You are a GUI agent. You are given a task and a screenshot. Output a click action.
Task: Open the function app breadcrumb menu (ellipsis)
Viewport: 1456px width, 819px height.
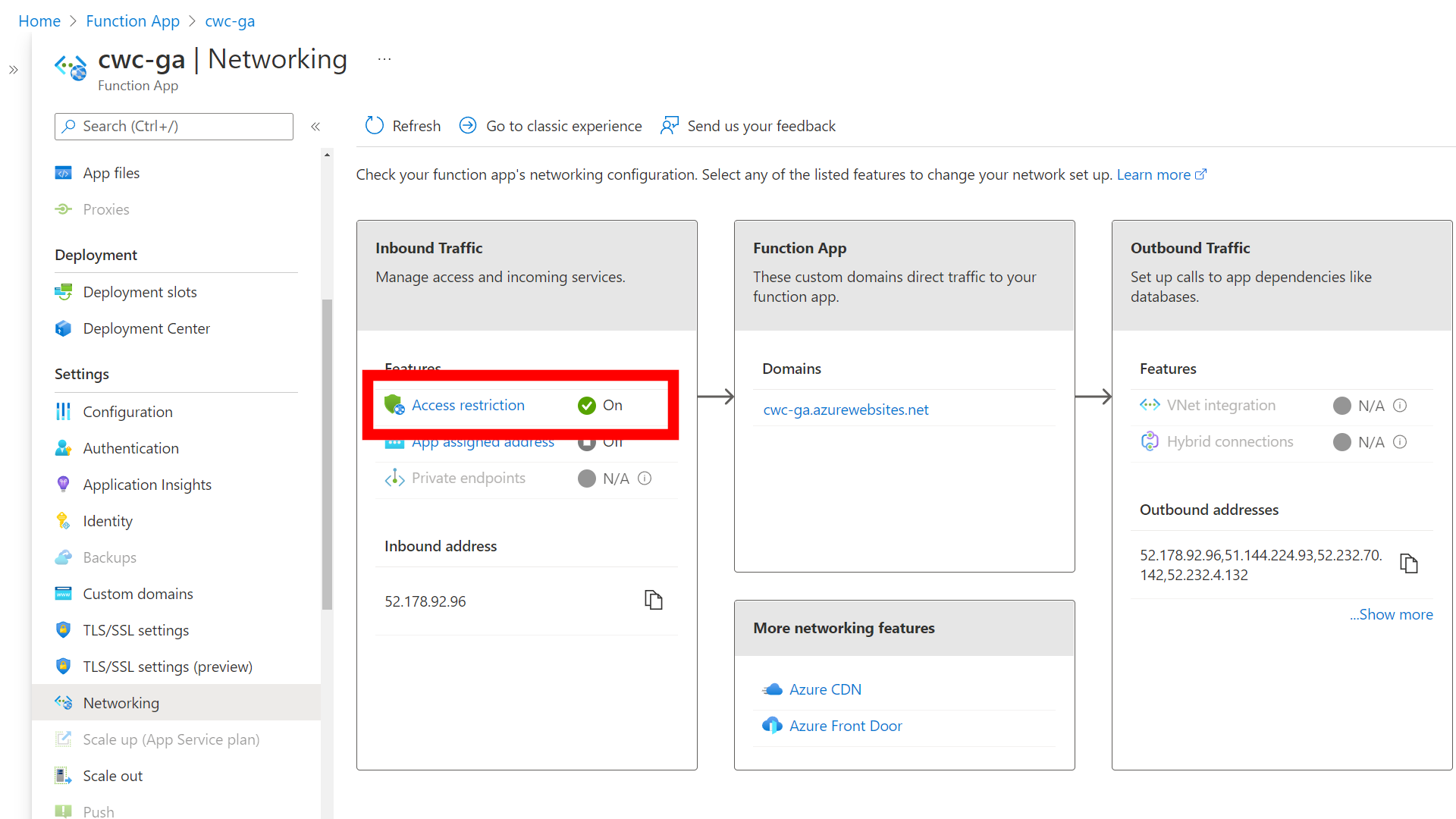click(x=384, y=58)
